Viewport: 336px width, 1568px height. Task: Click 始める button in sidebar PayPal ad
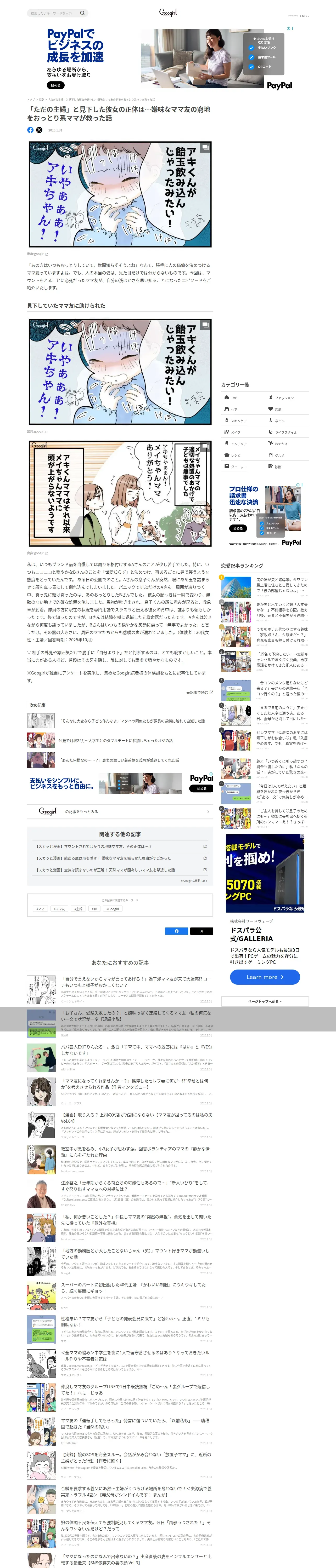click(x=238, y=529)
